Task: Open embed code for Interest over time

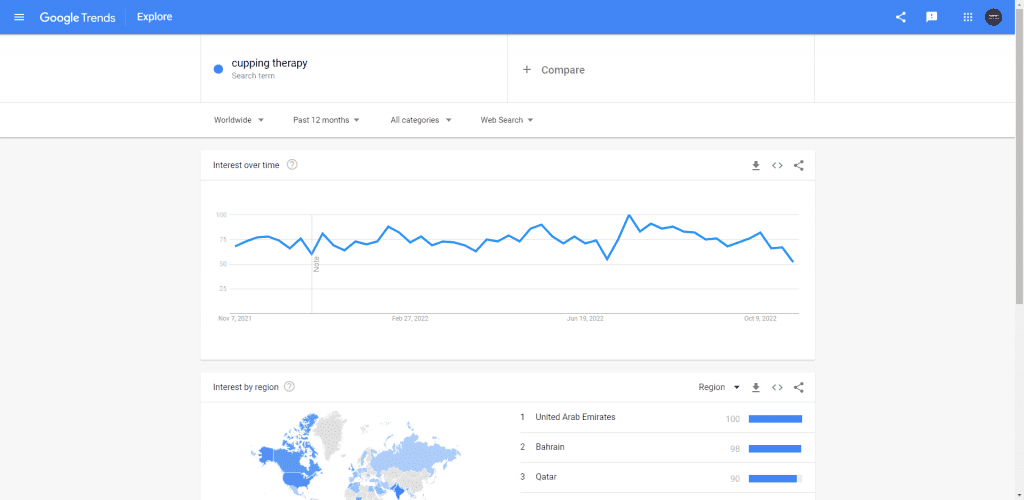Action: click(x=777, y=165)
